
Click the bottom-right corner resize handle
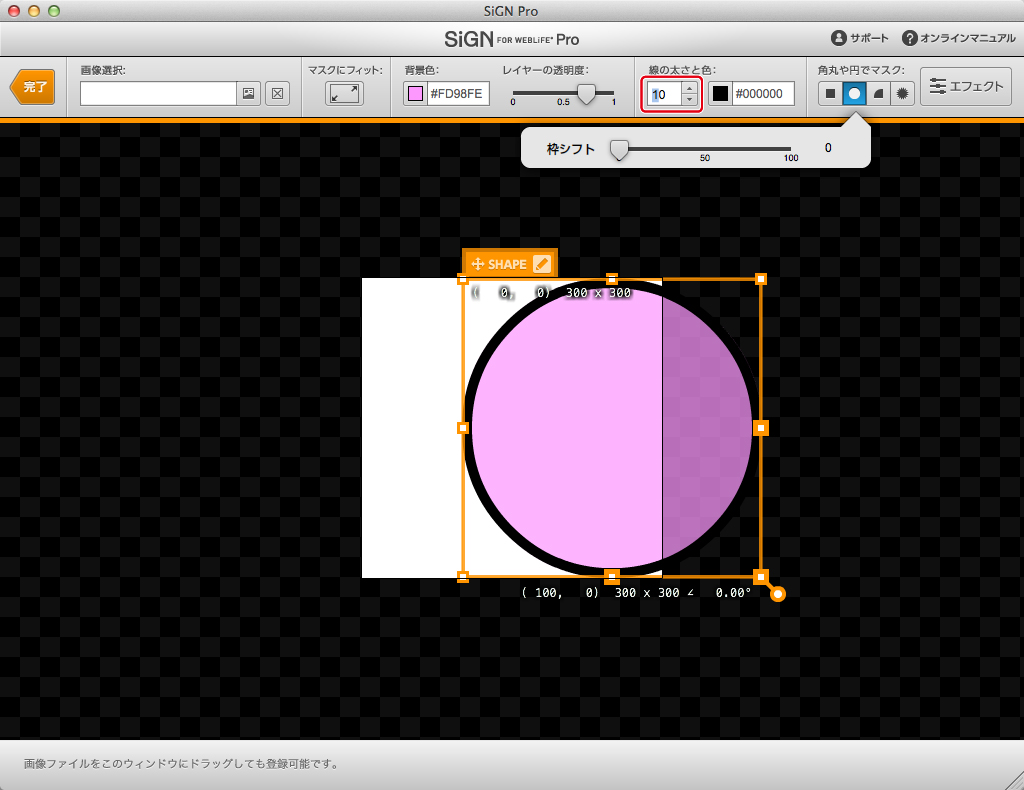(761, 577)
